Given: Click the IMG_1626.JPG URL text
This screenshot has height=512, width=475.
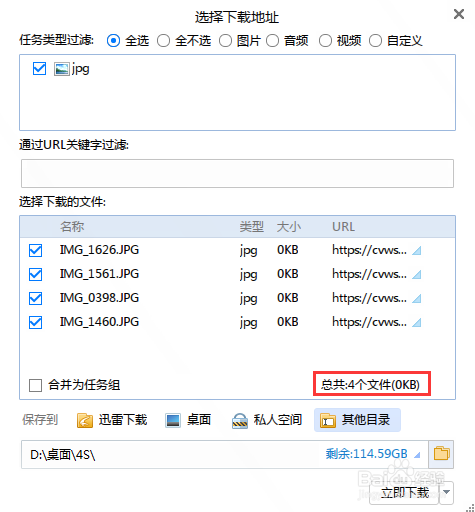Looking at the screenshot, I should pyautogui.click(x=369, y=250).
